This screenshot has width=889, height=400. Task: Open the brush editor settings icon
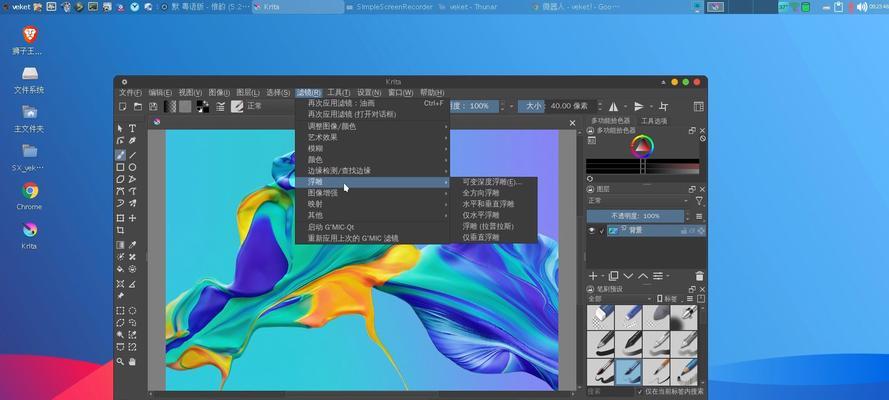(221, 107)
